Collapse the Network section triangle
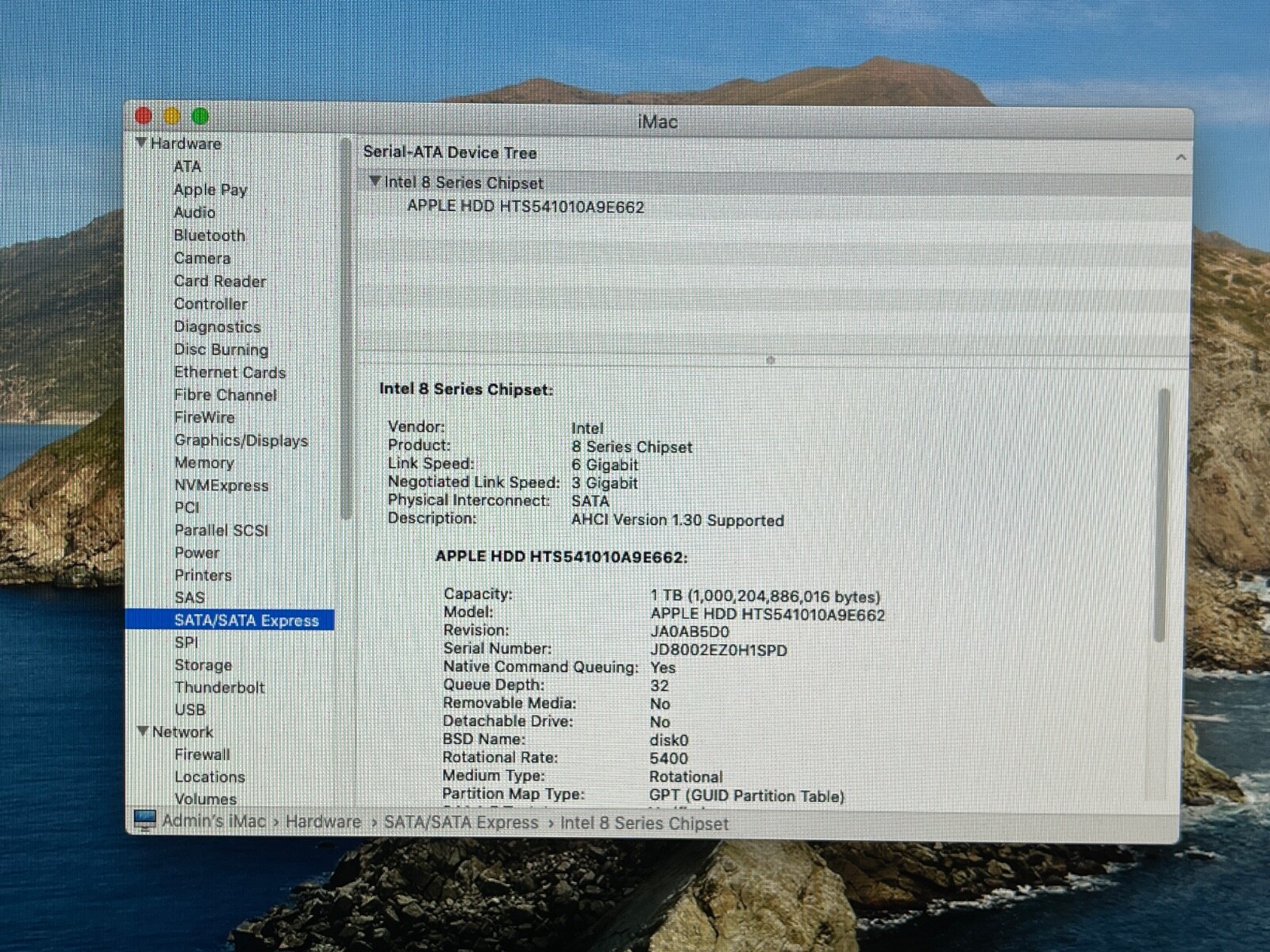 point(143,731)
